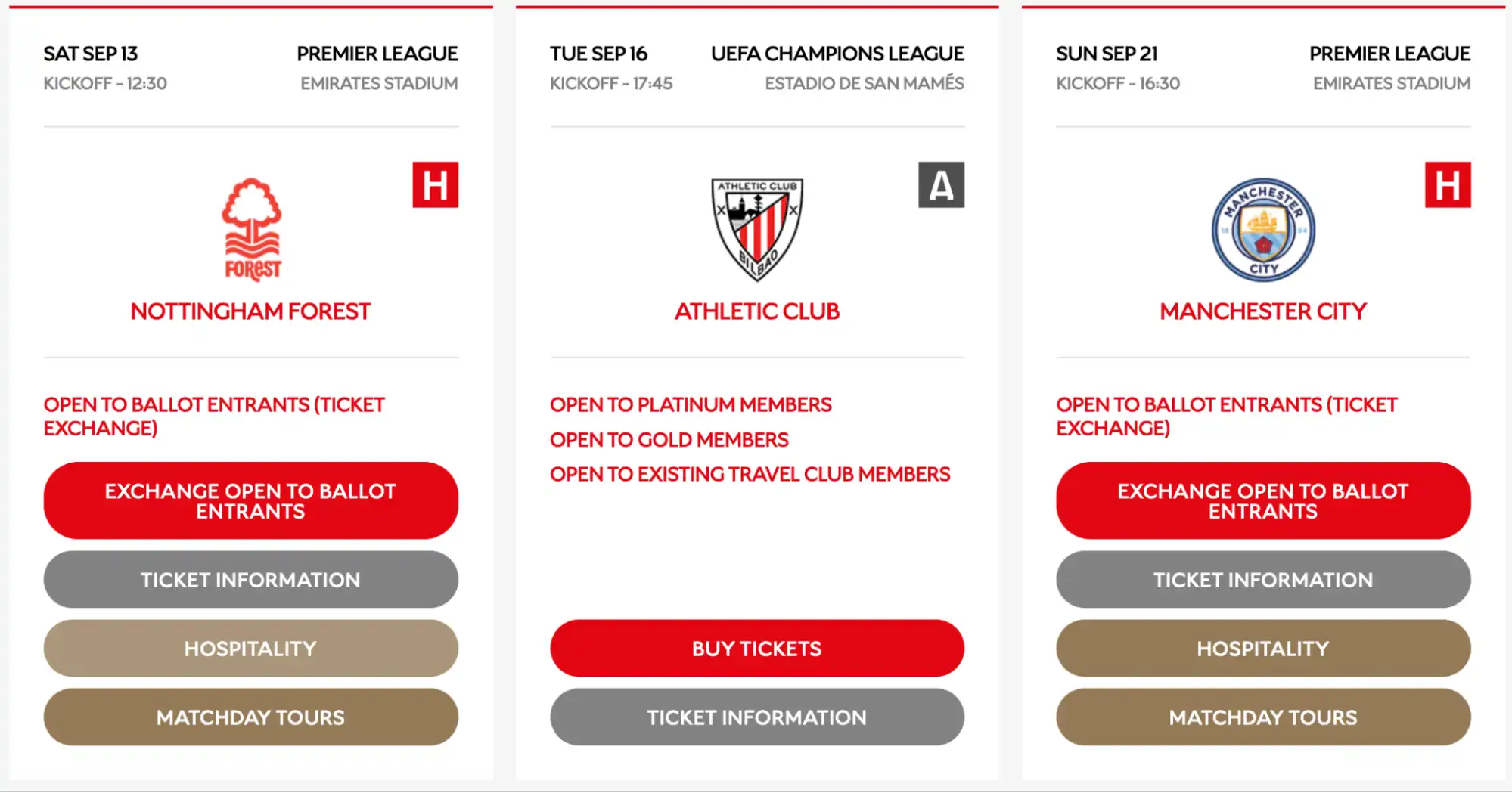Screen dimensions: 1512x793
Task: Click the ATHLETIC CLUB team name link
Action: (756, 310)
